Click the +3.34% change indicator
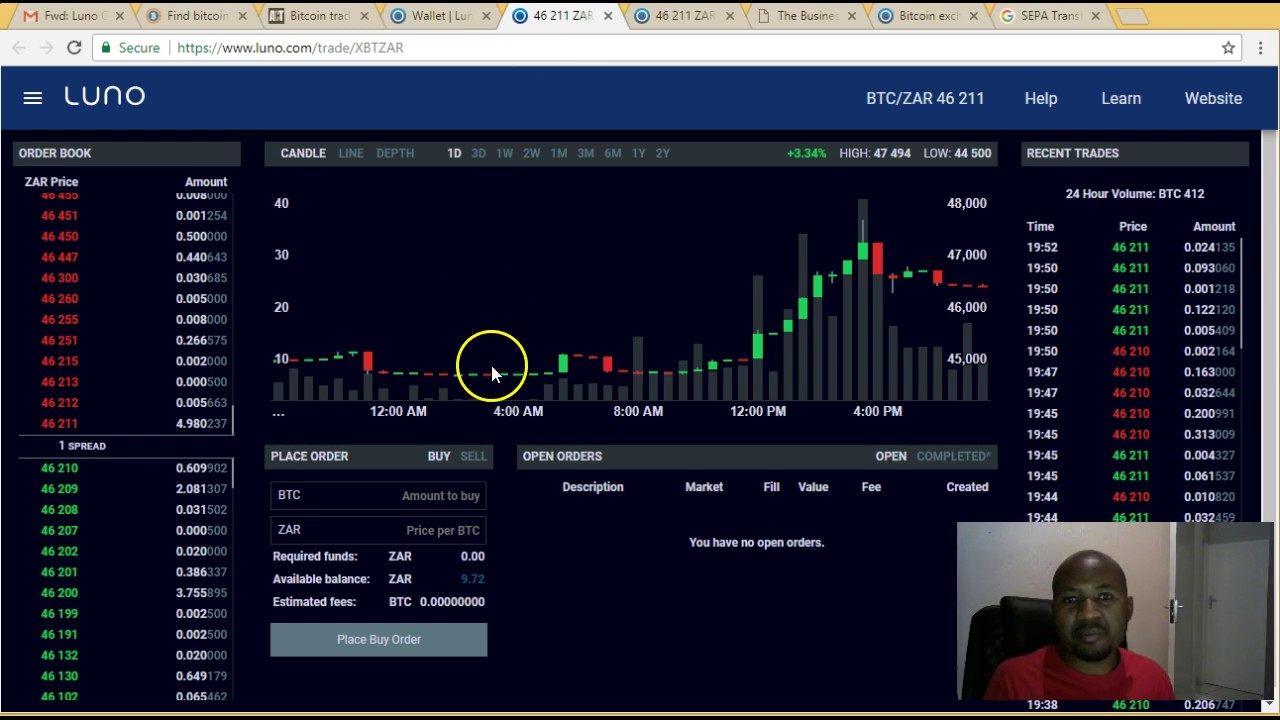Screen dimensions: 1280x720 pos(807,153)
